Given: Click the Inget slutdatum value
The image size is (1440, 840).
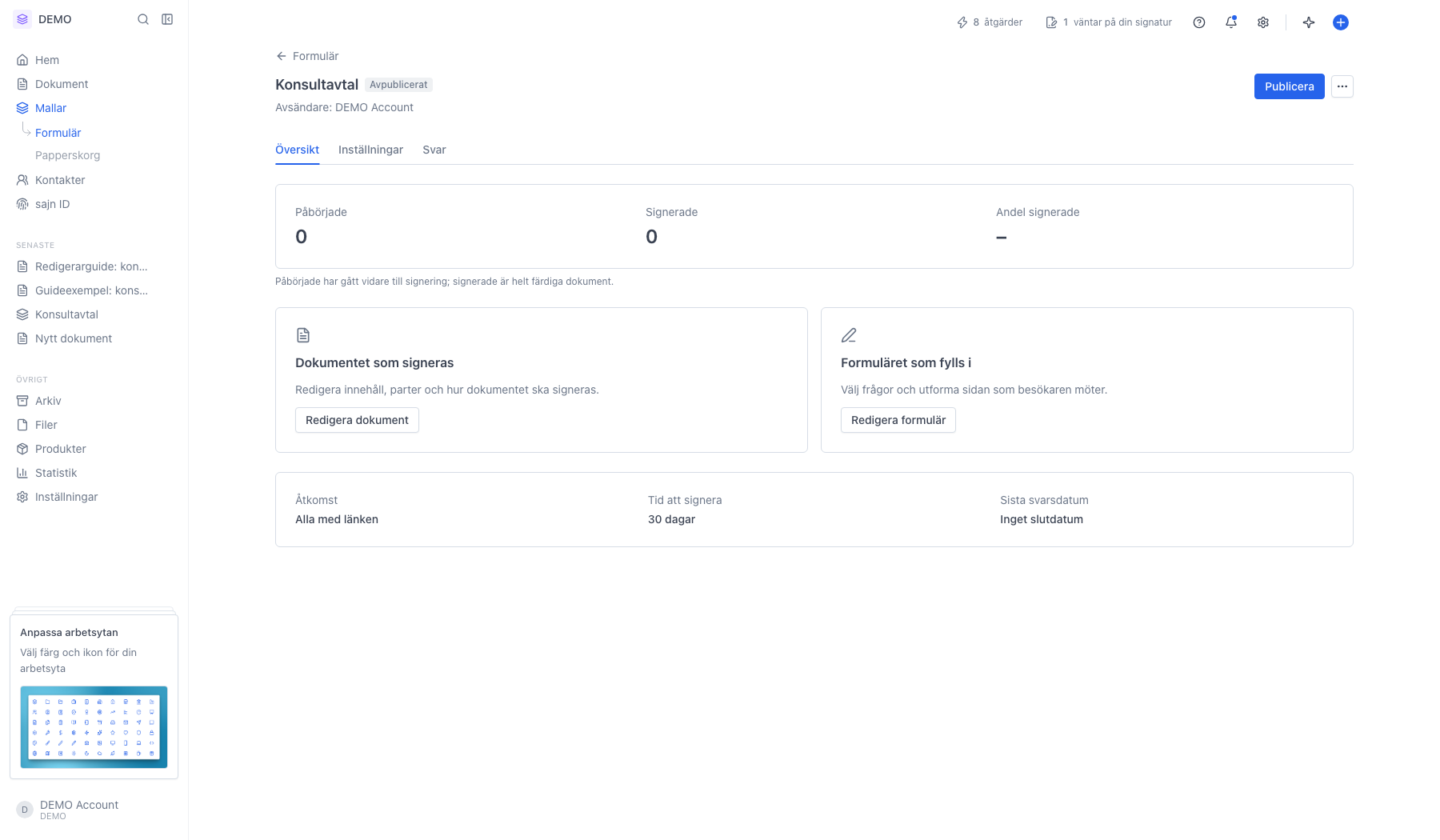Looking at the screenshot, I should coord(1042,519).
